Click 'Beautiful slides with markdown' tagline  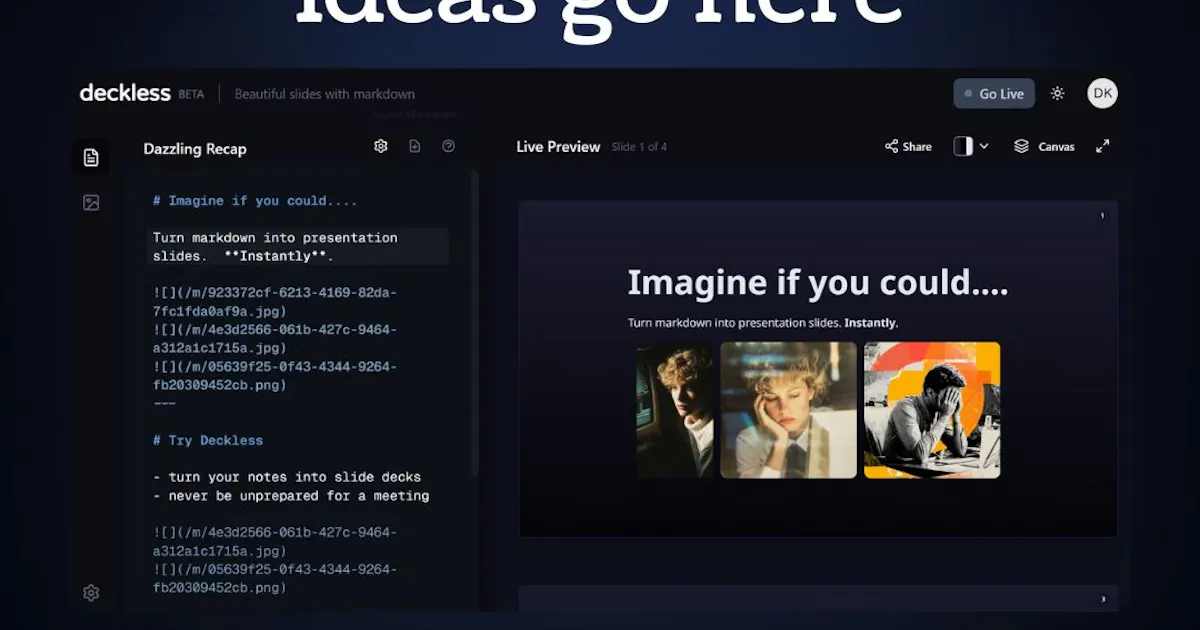(x=325, y=94)
